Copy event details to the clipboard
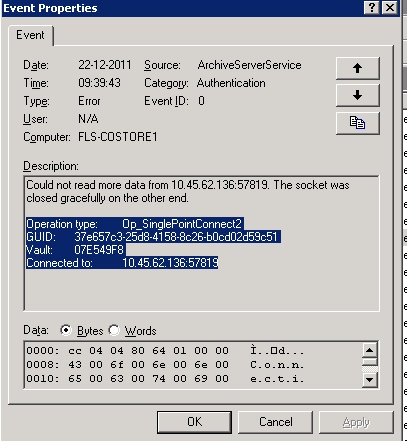Image resolution: width=407 pixels, height=441 pixels. [358, 123]
